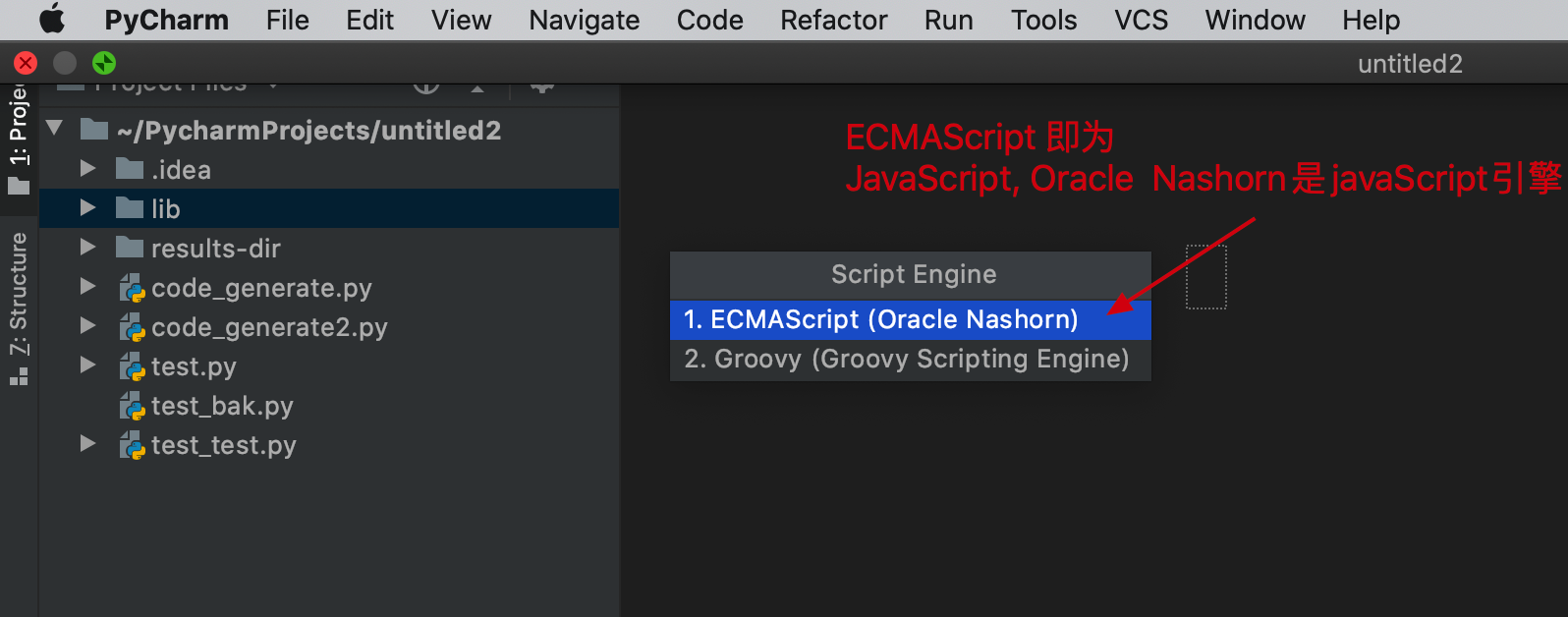This screenshot has height=617, width=1568.
Task: Choose Groovy (Groovy Scripting Engine) option
Action: click(910, 359)
